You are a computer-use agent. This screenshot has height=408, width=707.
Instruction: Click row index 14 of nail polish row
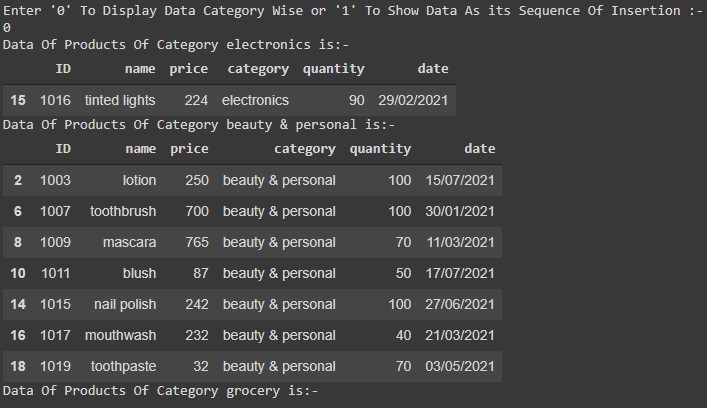pyautogui.click(x=18, y=304)
